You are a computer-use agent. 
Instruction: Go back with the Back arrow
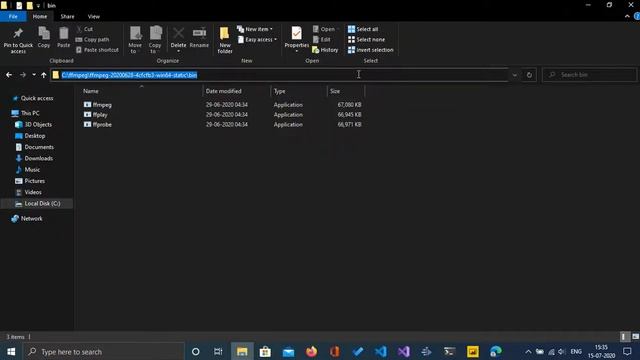pos(9,75)
